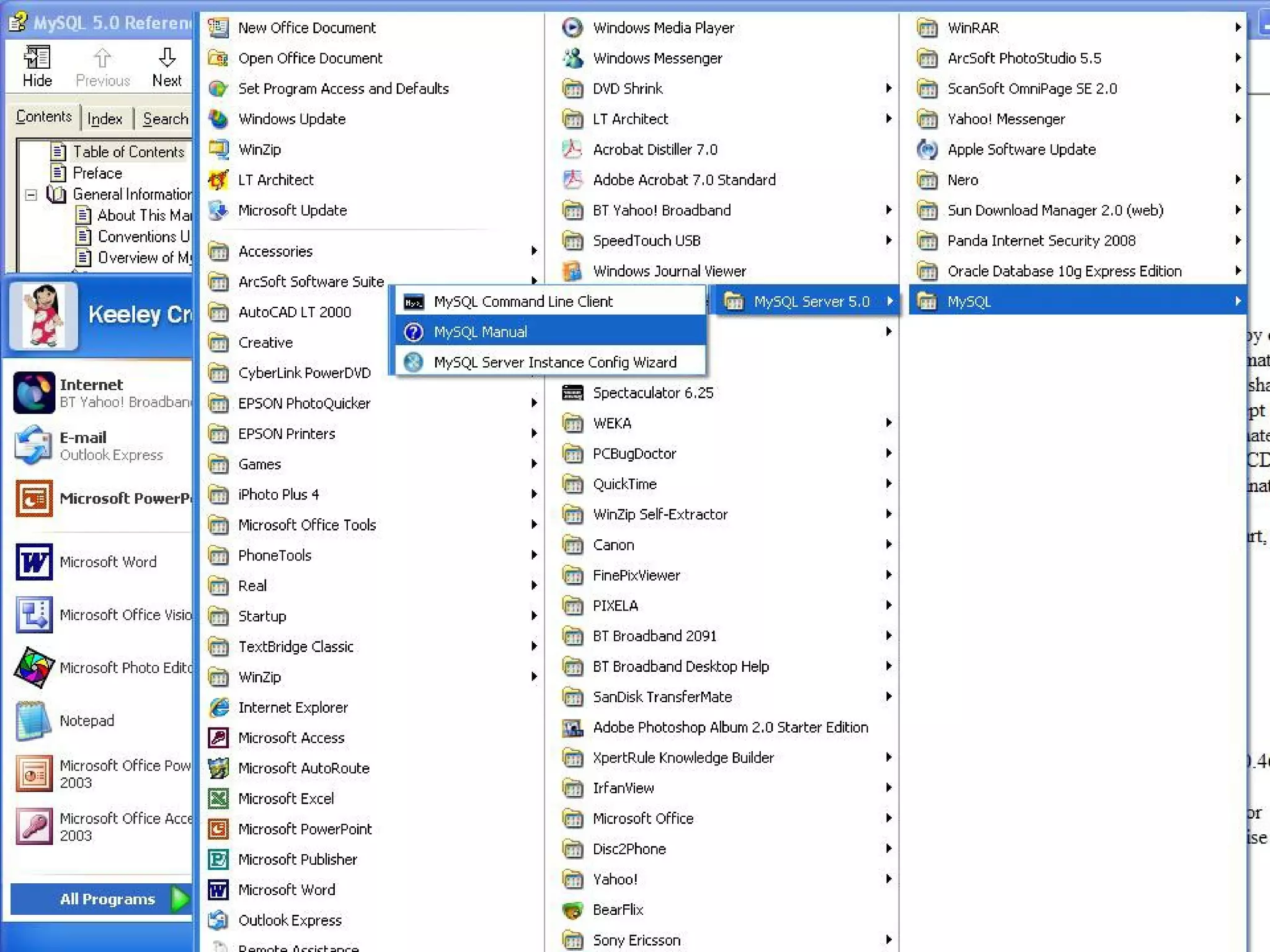Expand the Accessories submenu arrow
Image resolution: width=1270 pixels, height=952 pixels.
click(x=533, y=251)
